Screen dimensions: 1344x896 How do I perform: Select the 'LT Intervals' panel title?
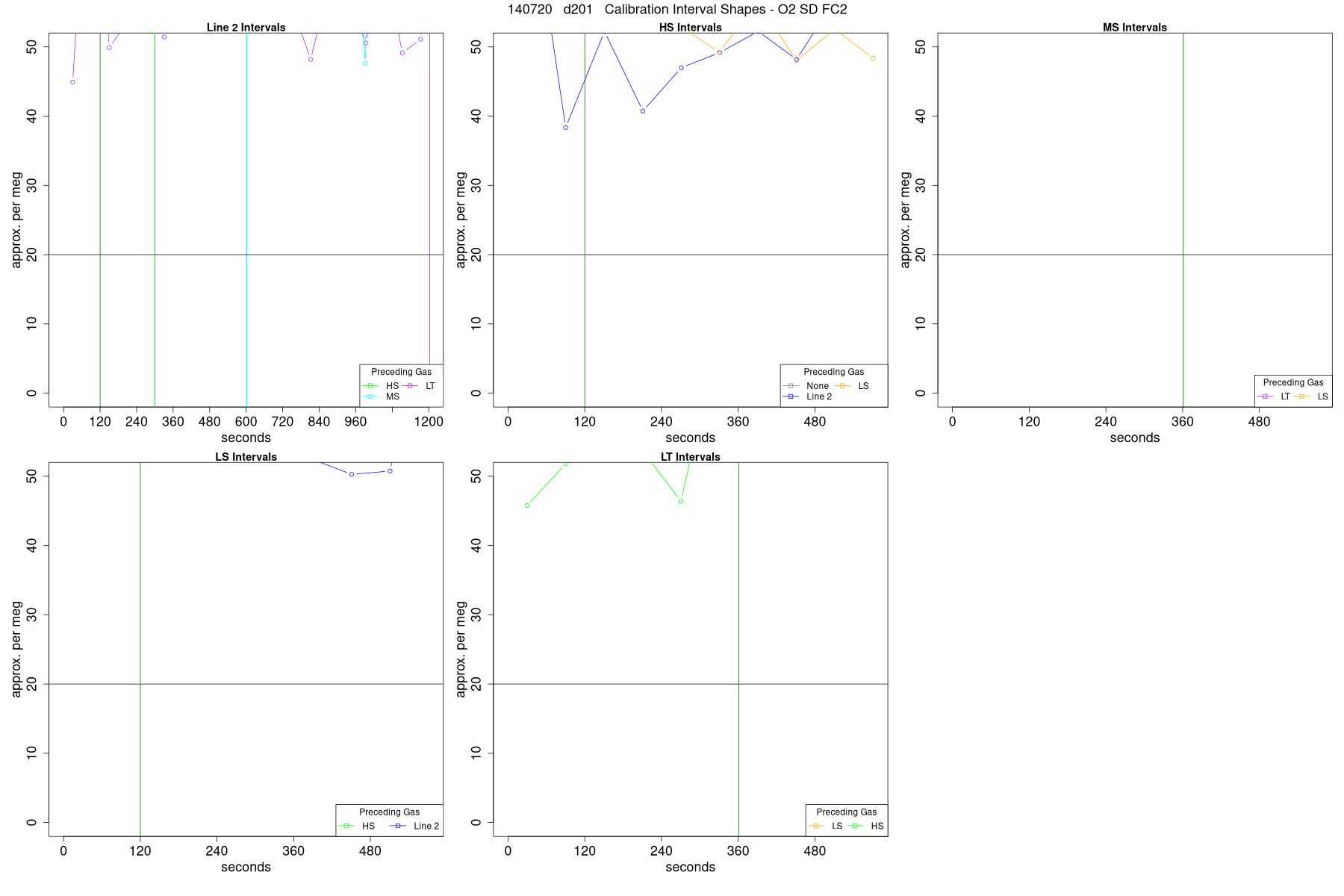pyautogui.click(x=690, y=457)
